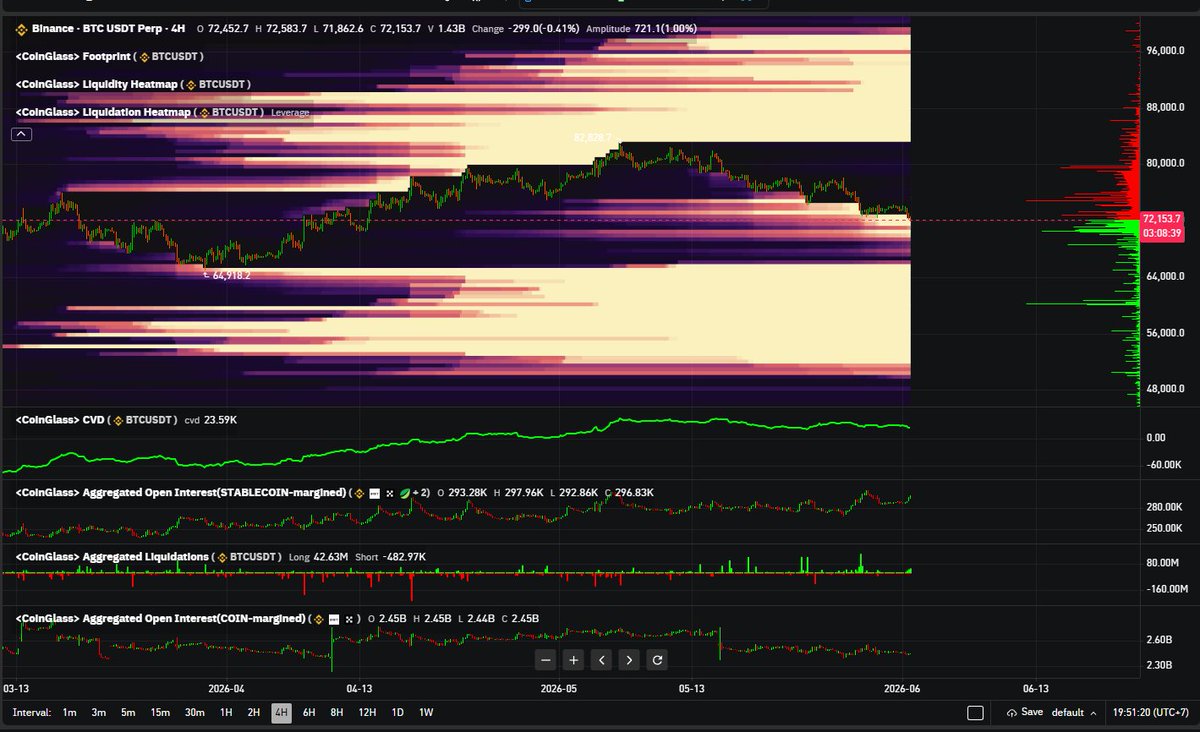Click the 82,828.7 high price marker
The width and height of the screenshot is (1200, 732).
coord(592,137)
